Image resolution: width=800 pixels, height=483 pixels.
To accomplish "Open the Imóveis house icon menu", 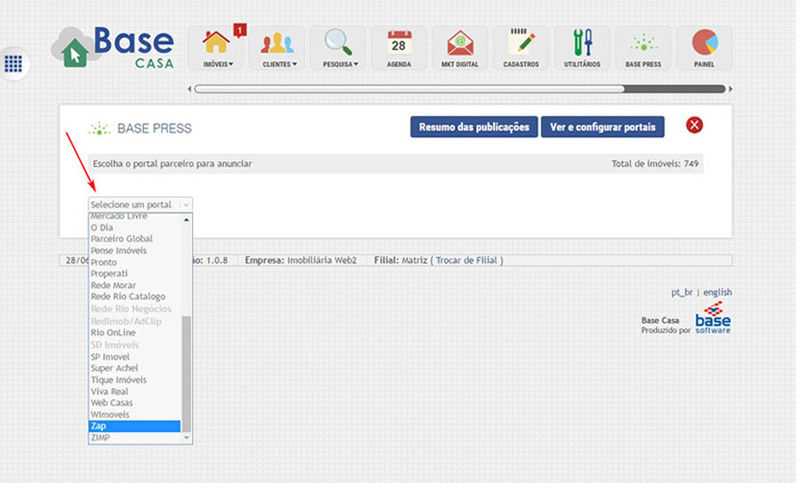I will [217, 46].
